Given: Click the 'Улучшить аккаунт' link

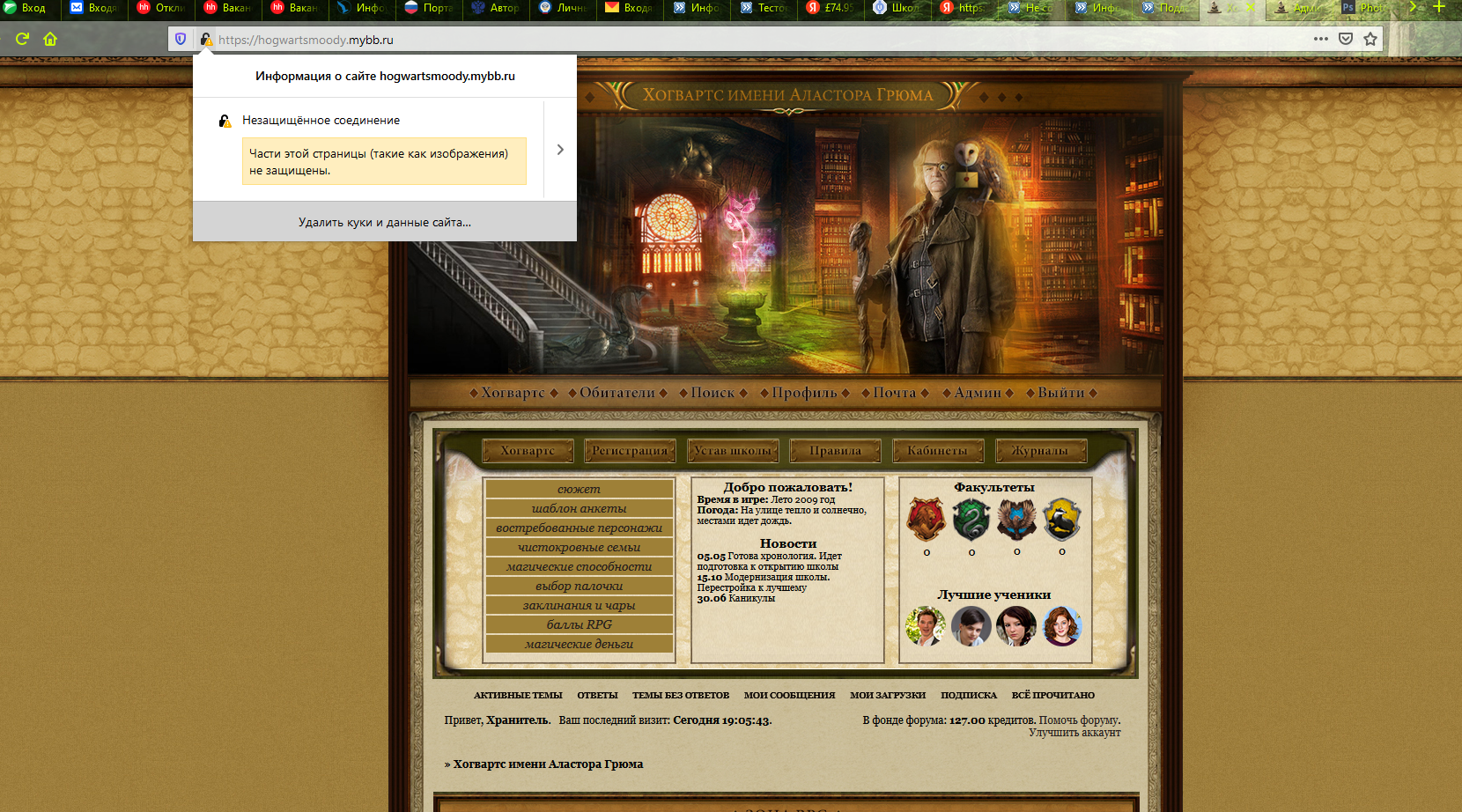Looking at the screenshot, I should (x=1074, y=733).
